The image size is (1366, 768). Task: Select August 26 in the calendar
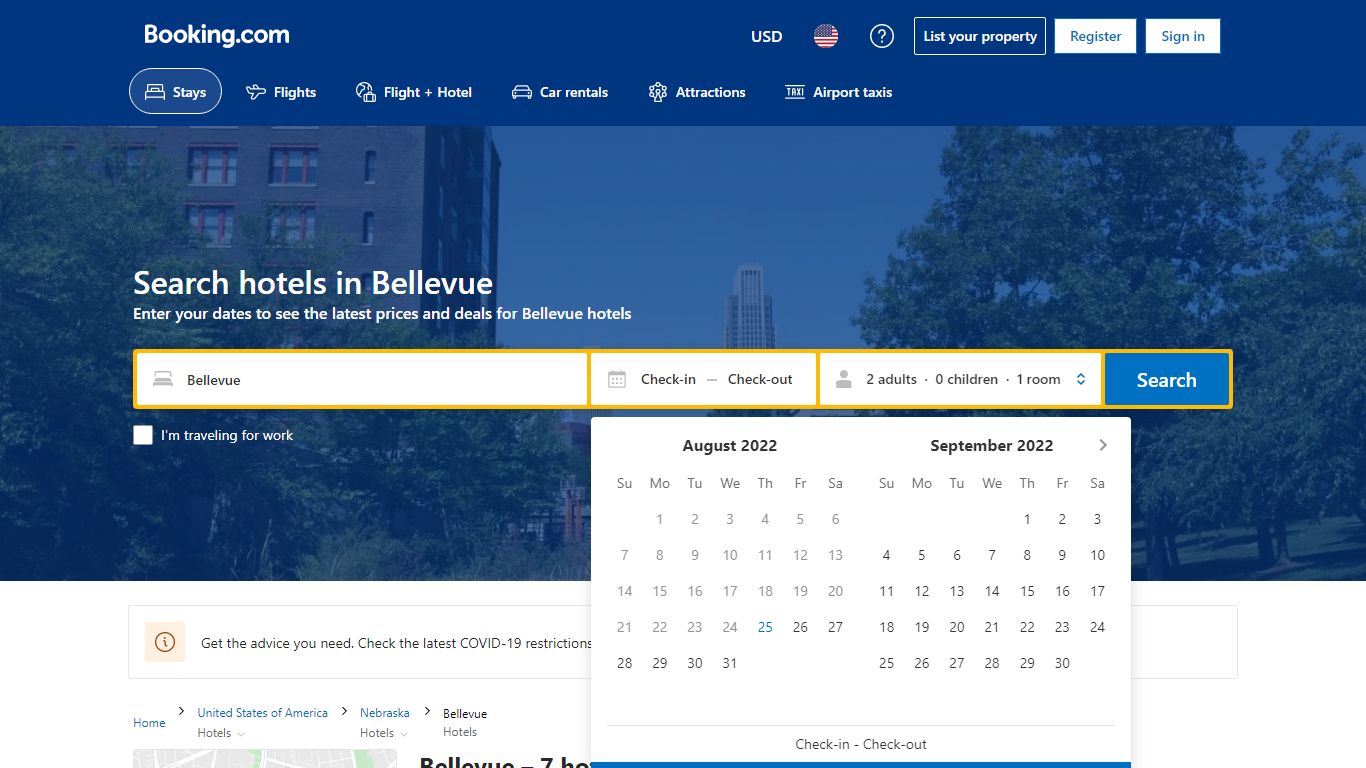click(800, 627)
